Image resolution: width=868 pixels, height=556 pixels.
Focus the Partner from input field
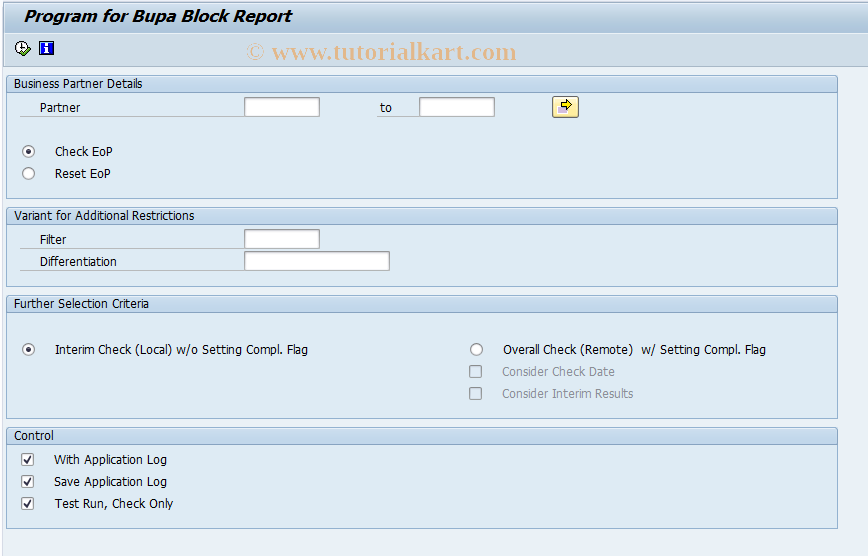coord(282,107)
